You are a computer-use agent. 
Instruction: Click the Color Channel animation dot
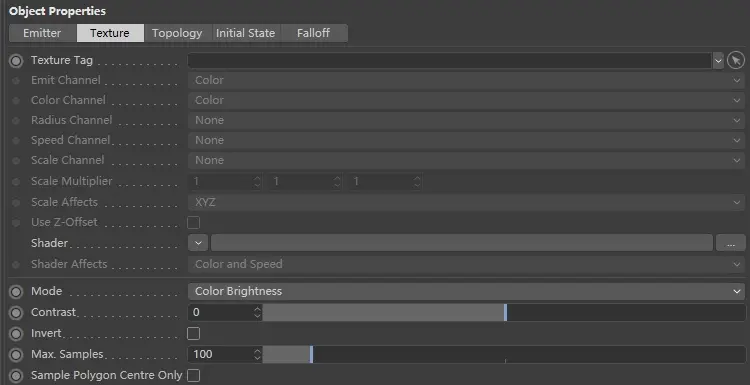(16, 101)
